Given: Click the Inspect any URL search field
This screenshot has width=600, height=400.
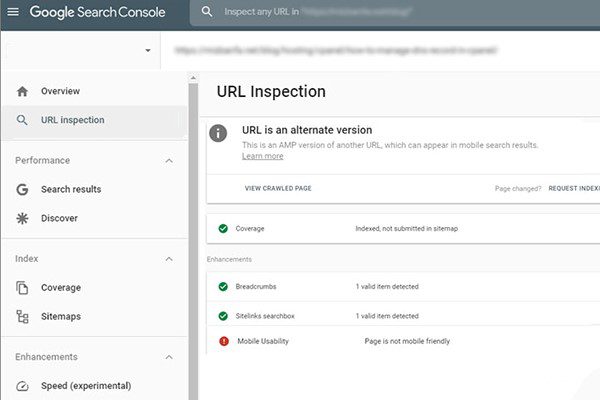Looking at the screenshot, I should pyautogui.click(x=395, y=12).
